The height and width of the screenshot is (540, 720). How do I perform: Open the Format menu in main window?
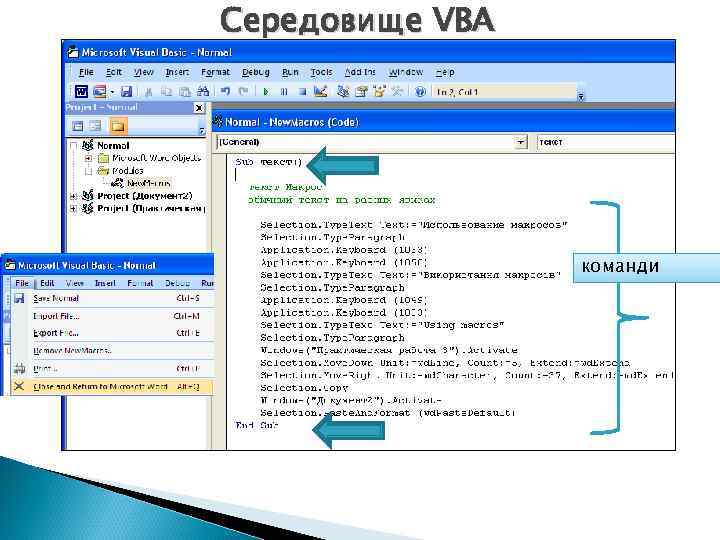point(215,72)
